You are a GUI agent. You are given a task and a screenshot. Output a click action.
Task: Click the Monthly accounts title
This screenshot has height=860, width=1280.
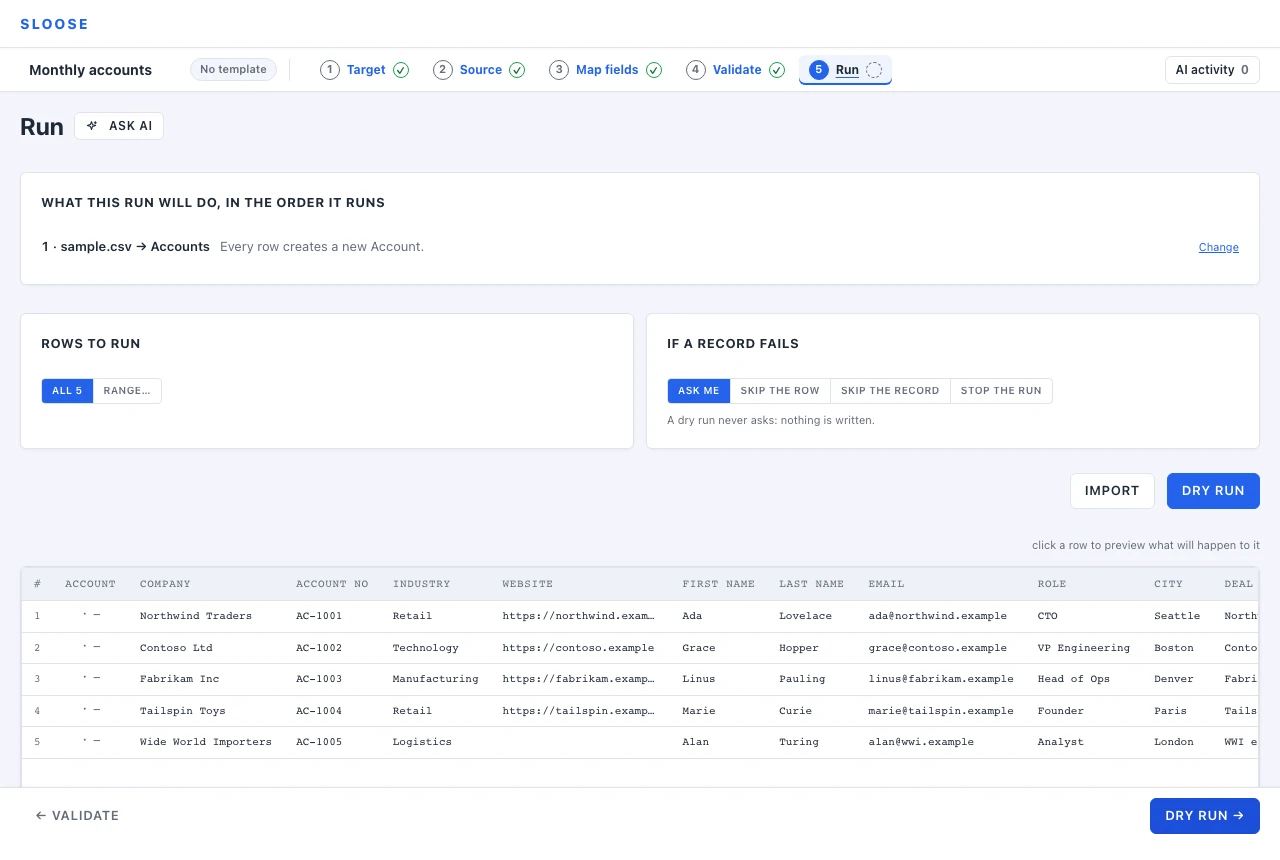[90, 70]
